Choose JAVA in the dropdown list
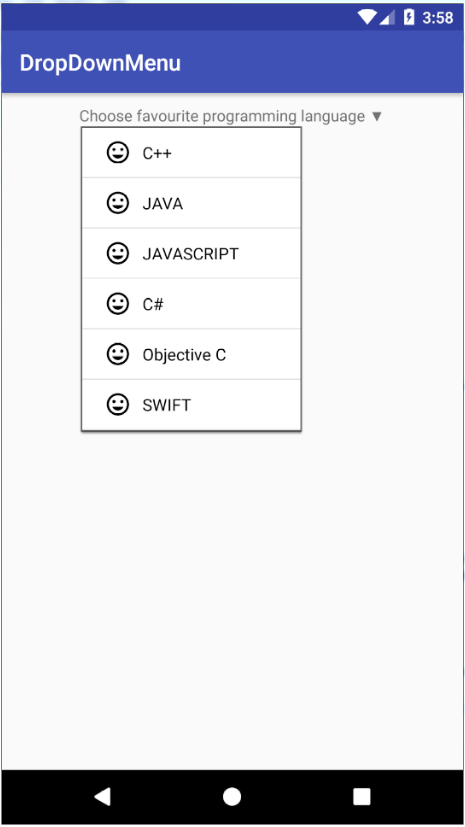 (191, 203)
